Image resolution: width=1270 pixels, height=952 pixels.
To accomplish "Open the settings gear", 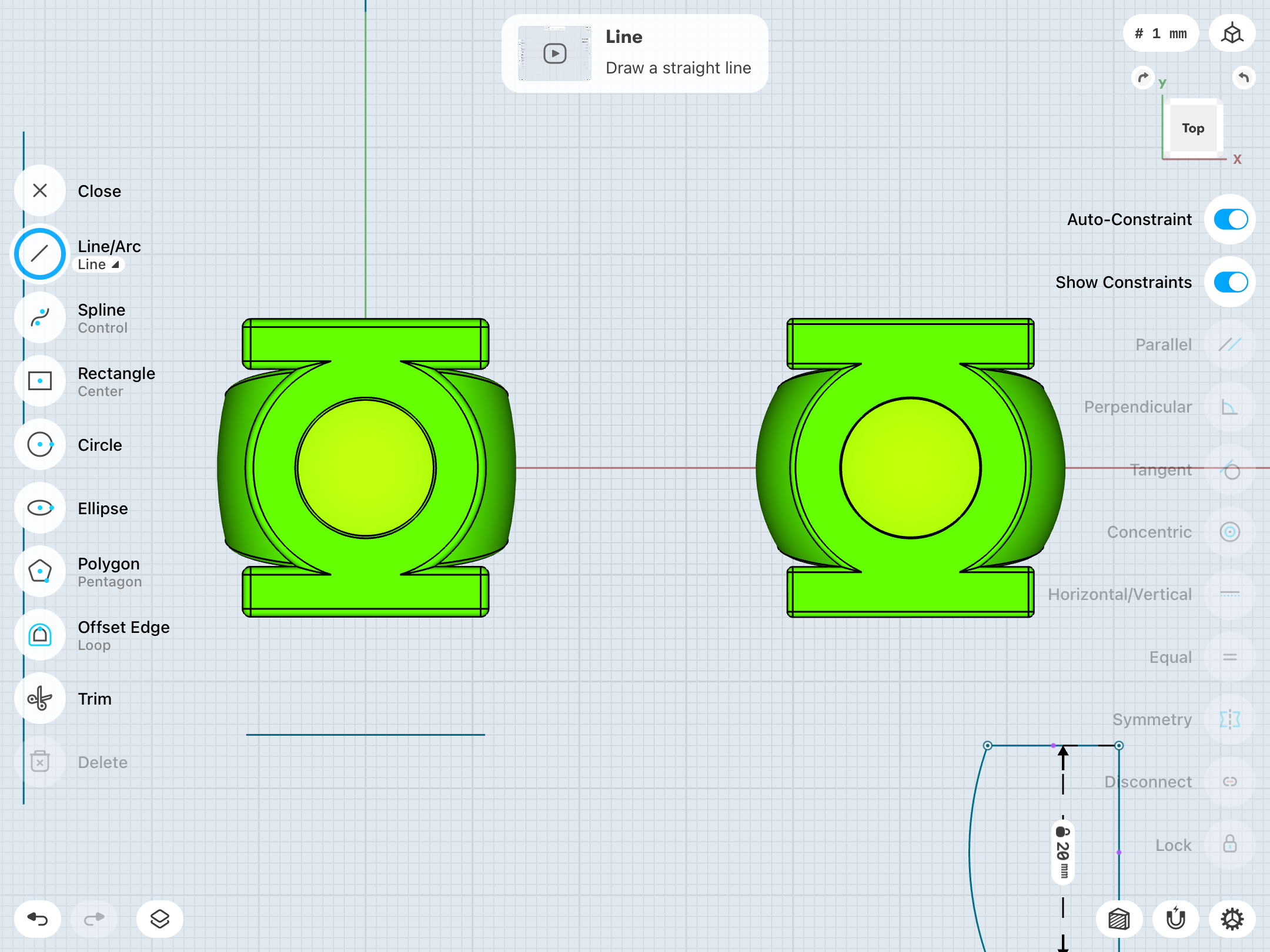I will pos(1232,919).
